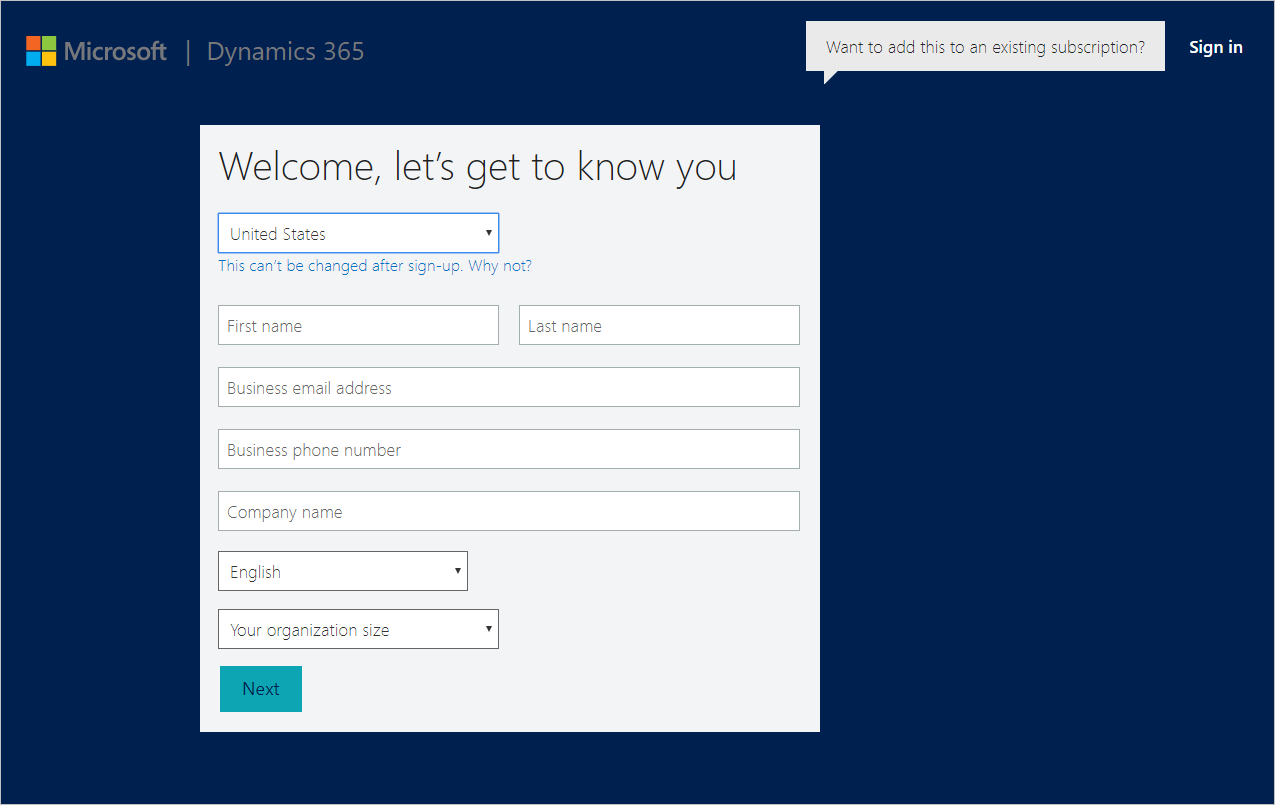Click the United States country dropdown arrow

[487, 232]
